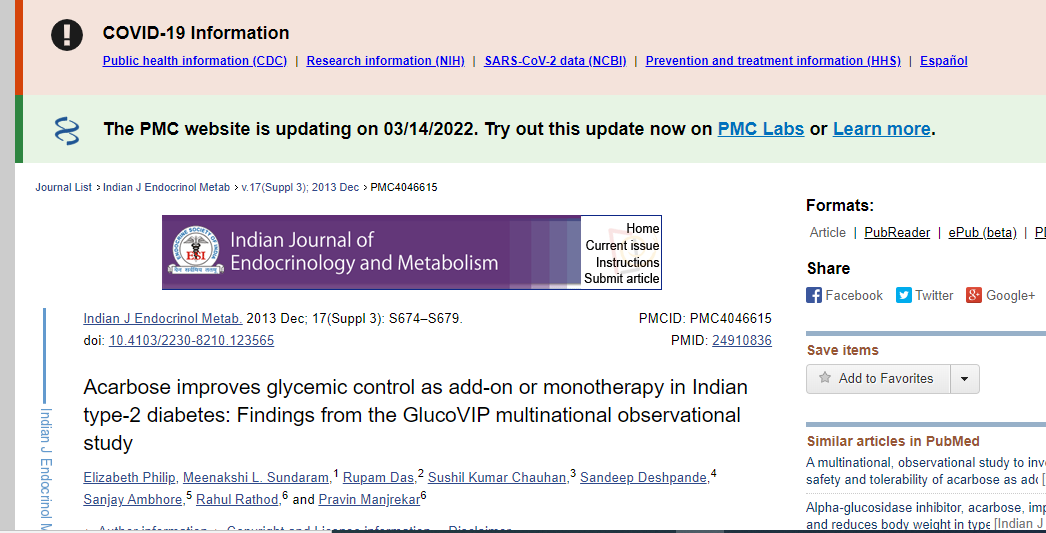Click the Add to Favorites button
The image size is (1046, 533).
[x=878, y=379]
